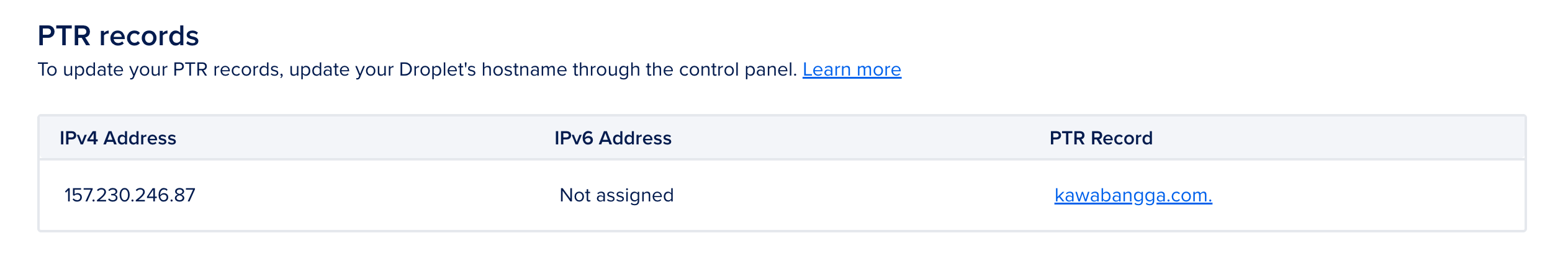This screenshot has width=1568, height=264.
Task: Click the Not assigned IPv6 value
Action: pos(616,195)
